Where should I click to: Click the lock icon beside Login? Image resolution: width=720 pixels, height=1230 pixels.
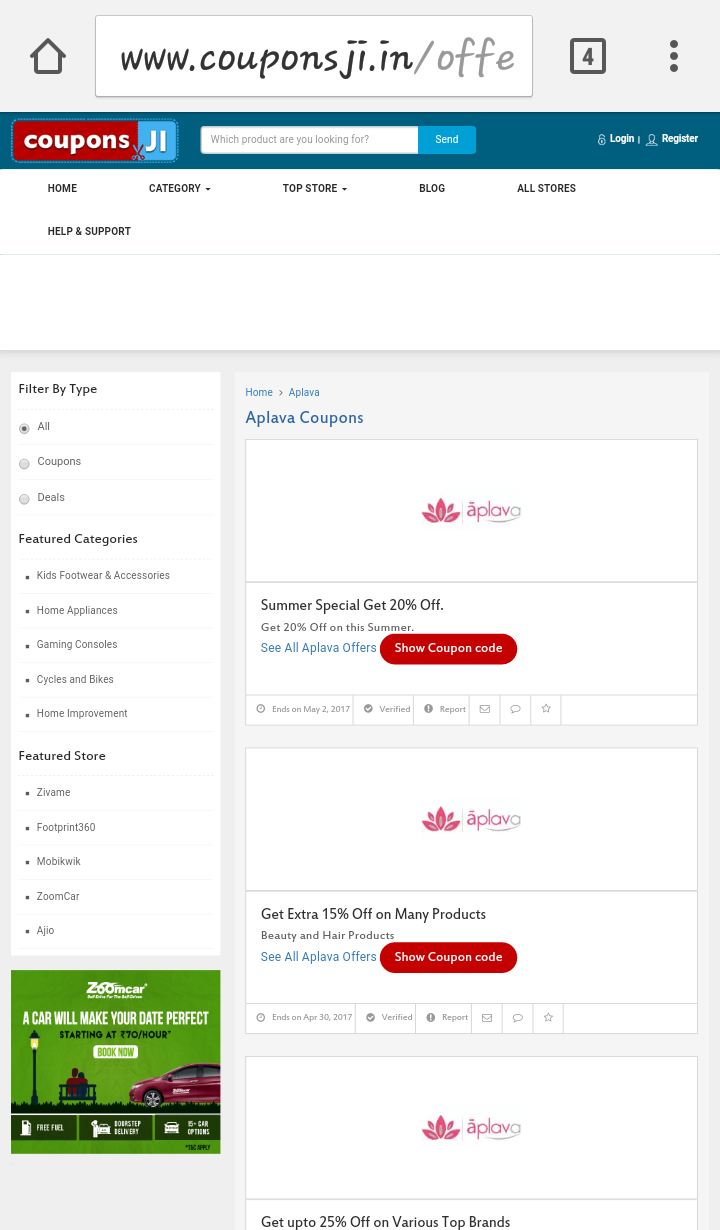(601, 140)
